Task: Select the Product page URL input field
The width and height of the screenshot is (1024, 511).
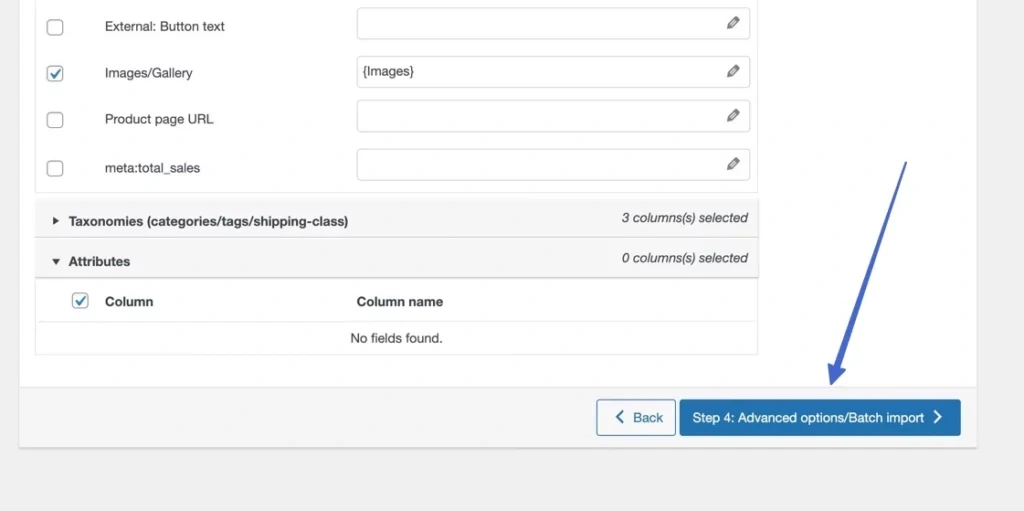Action: tap(540, 117)
